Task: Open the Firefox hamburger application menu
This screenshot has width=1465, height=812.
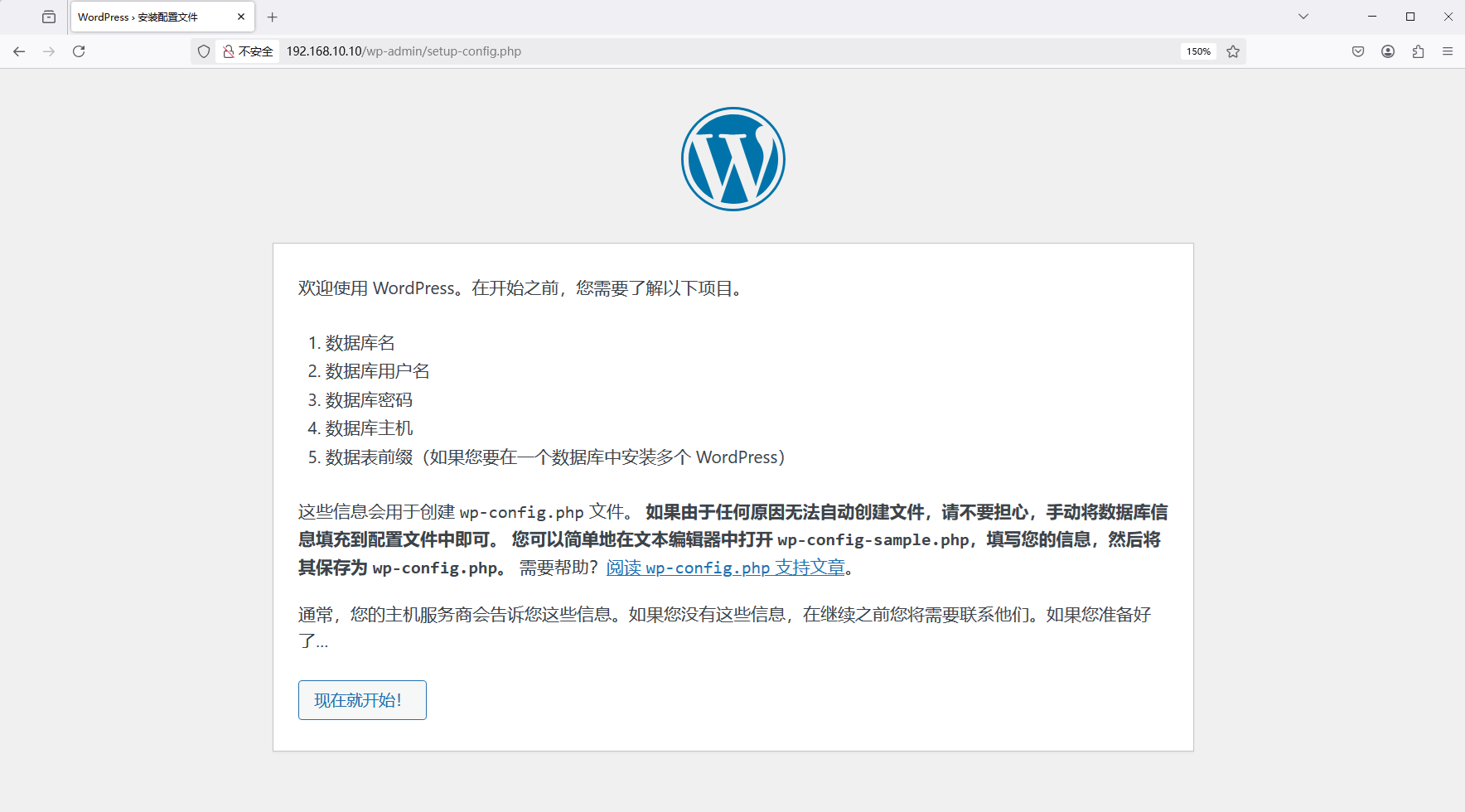Action: click(x=1448, y=51)
